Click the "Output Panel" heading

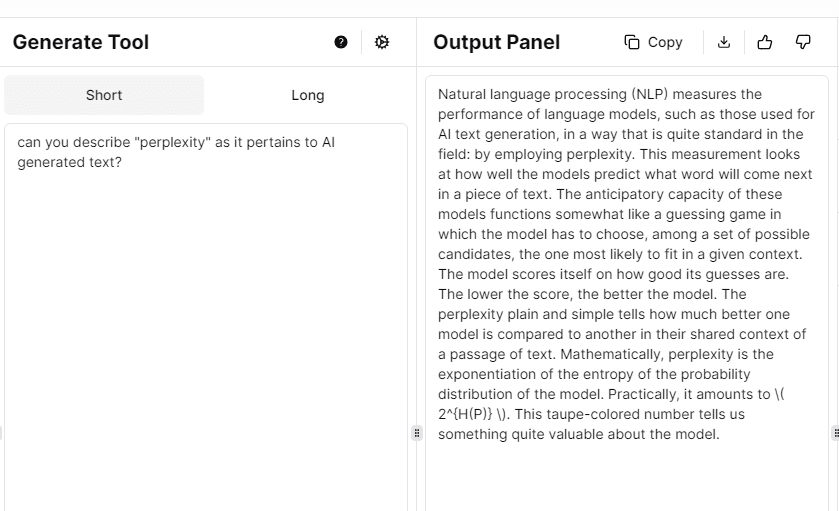[497, 42]
